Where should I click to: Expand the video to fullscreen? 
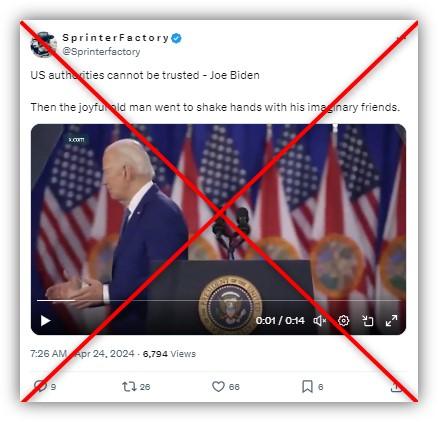(x=391, y=321)
